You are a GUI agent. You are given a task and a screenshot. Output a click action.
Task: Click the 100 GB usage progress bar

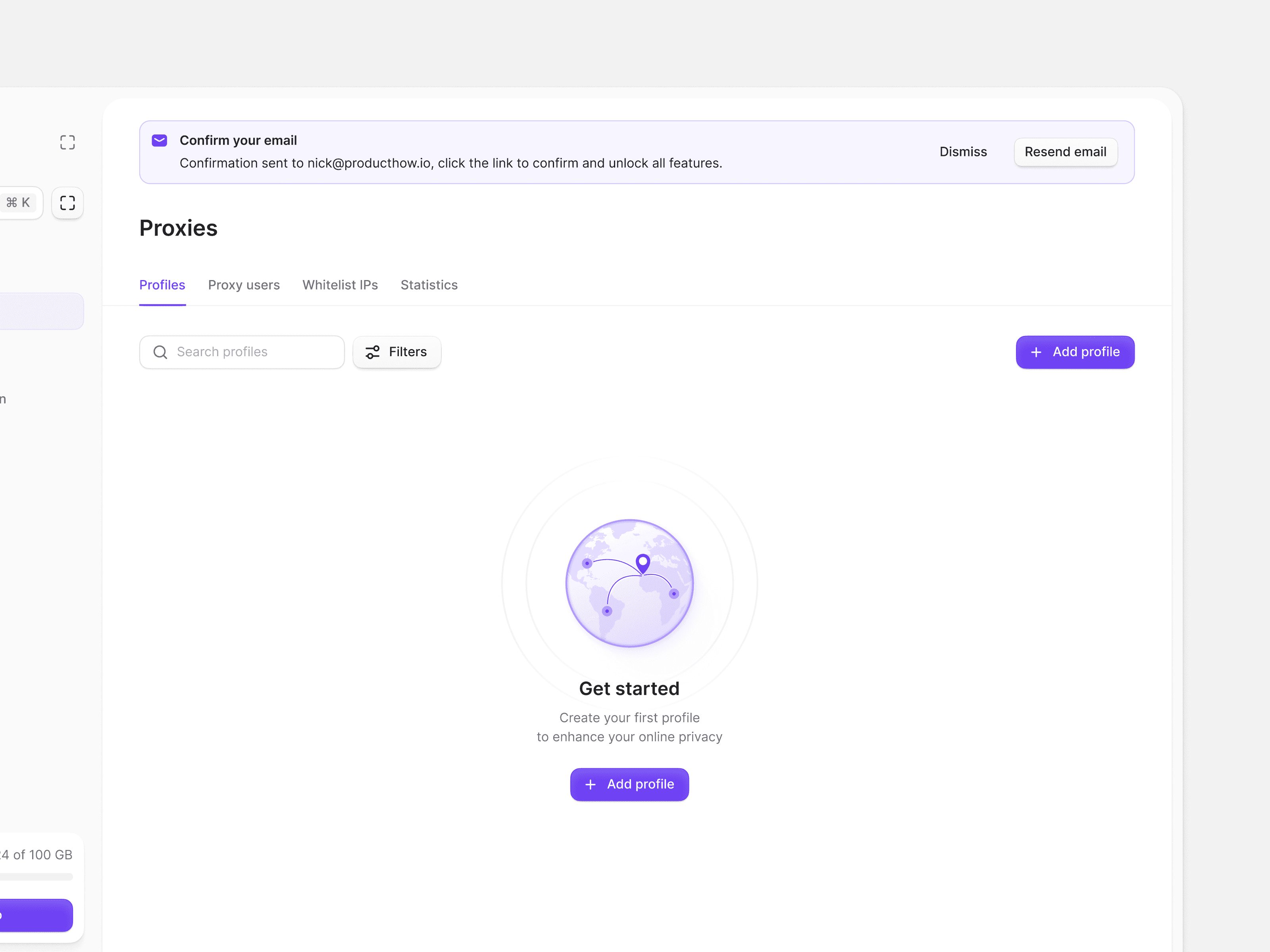pos(36,876)
